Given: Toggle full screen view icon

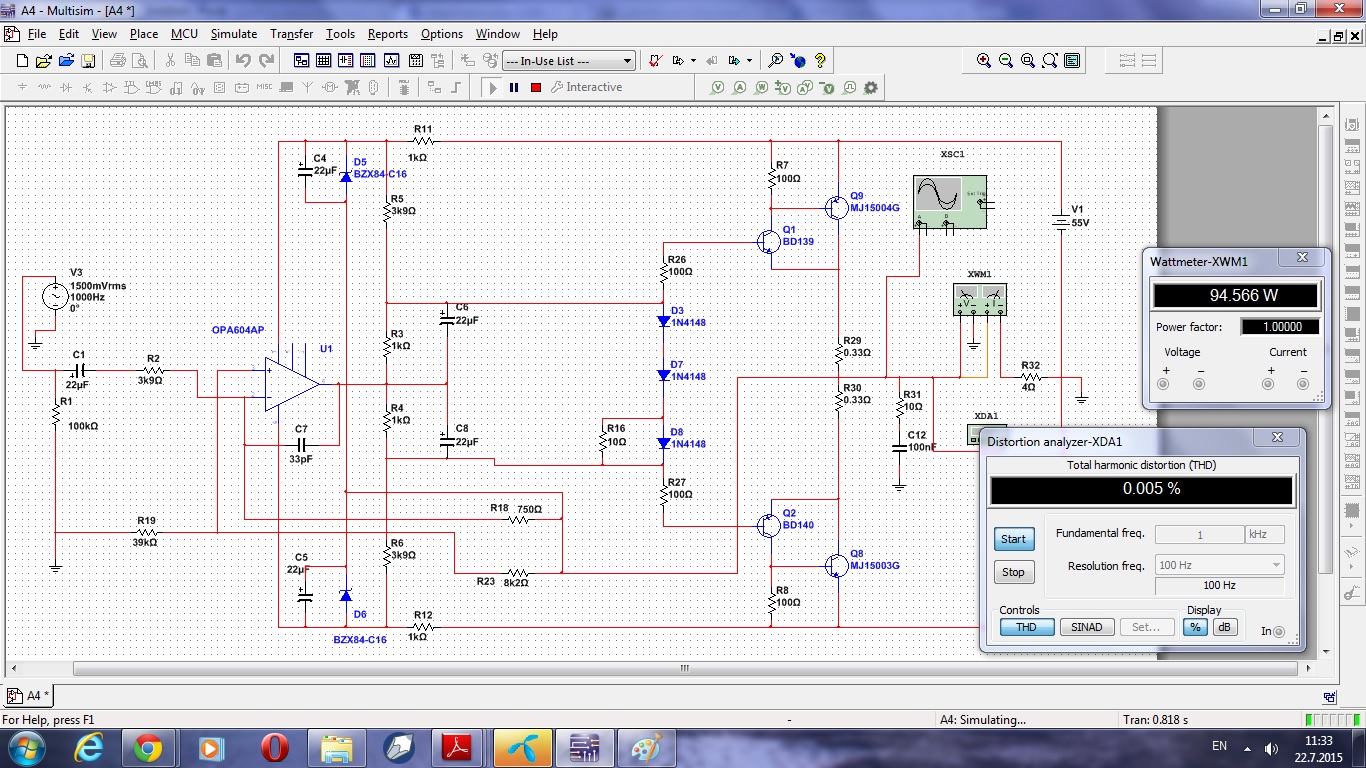Looking at the screenshot, I should pos(1072,61).
